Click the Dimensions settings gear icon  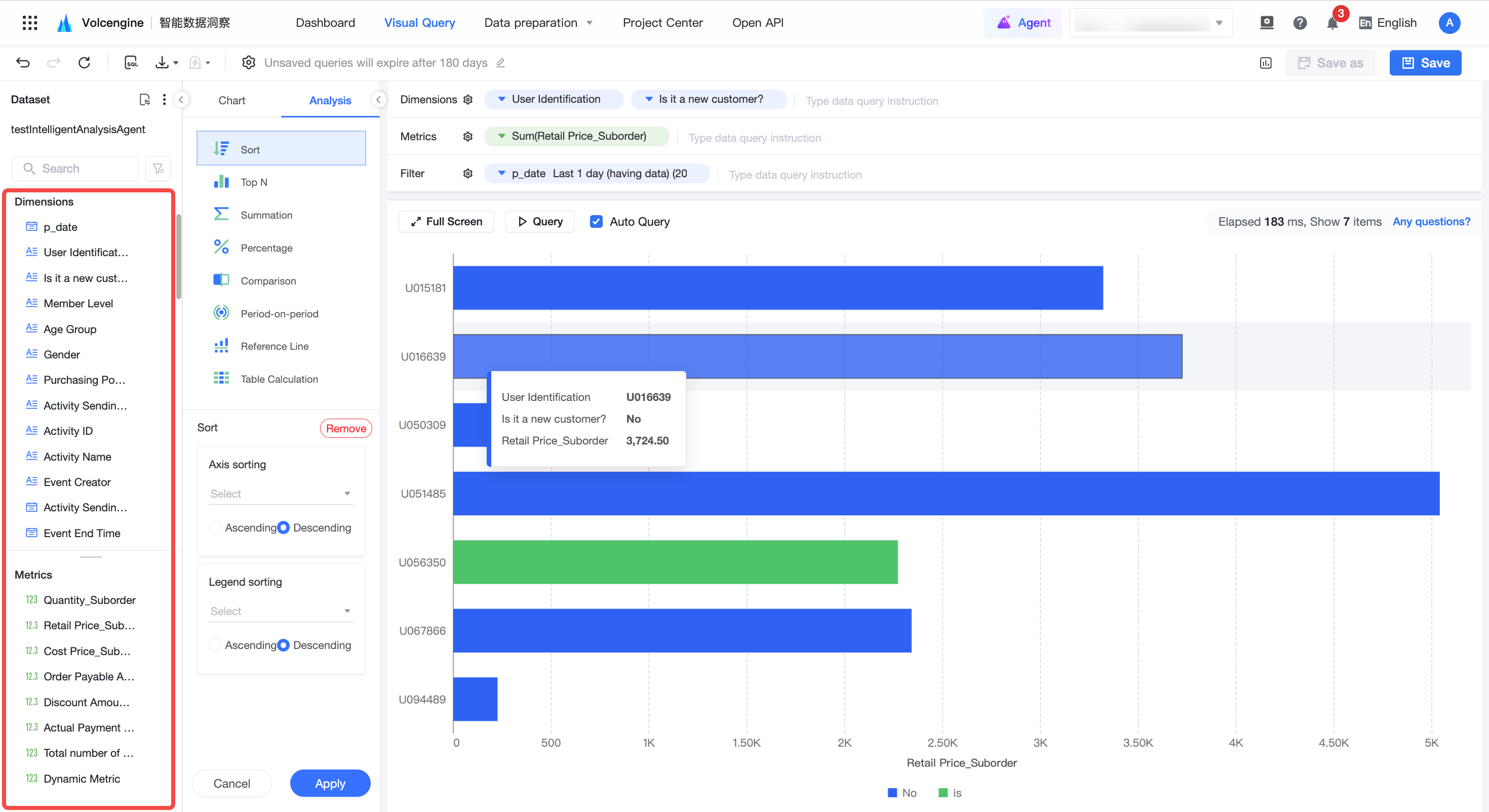click(468, 99)
